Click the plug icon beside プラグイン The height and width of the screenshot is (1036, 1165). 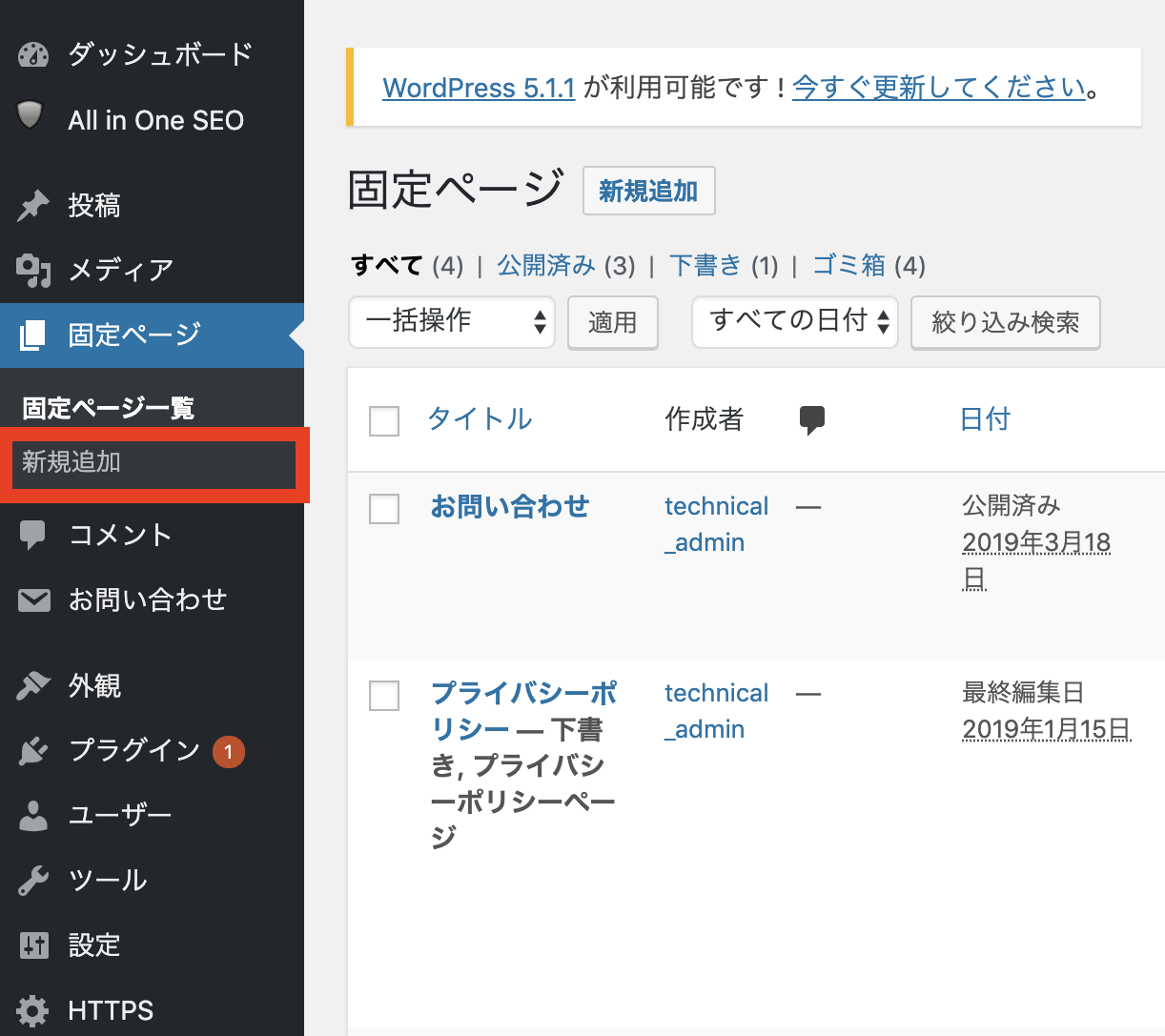click(x=33, y=751)
